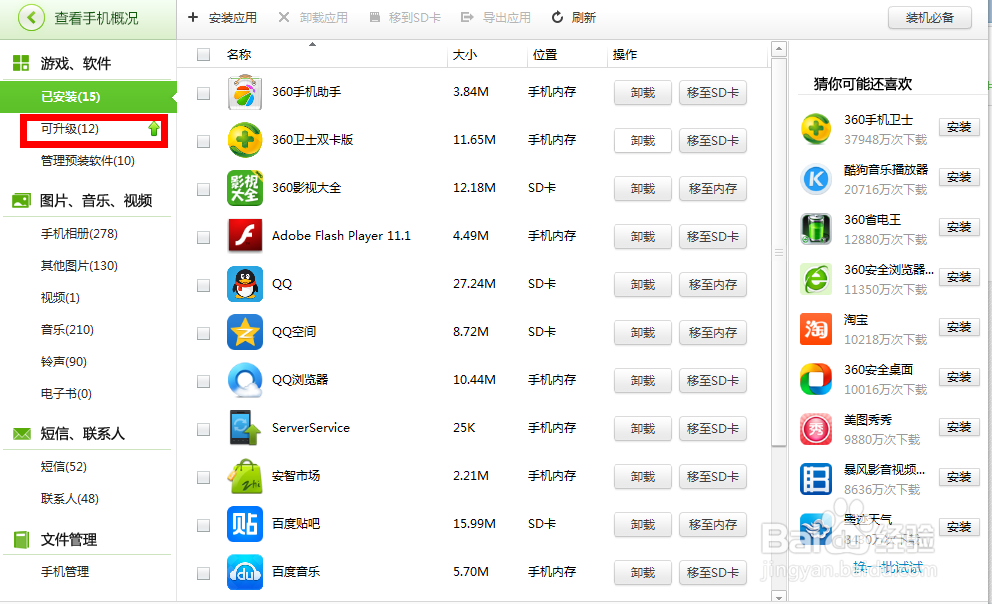Click the 游戏、软件 section grid icon

point(21,63)
